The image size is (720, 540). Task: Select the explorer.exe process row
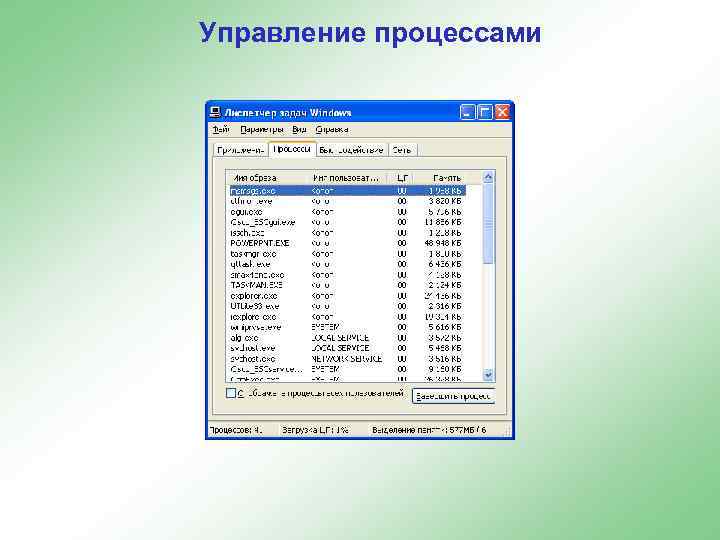tap(348, 296)
